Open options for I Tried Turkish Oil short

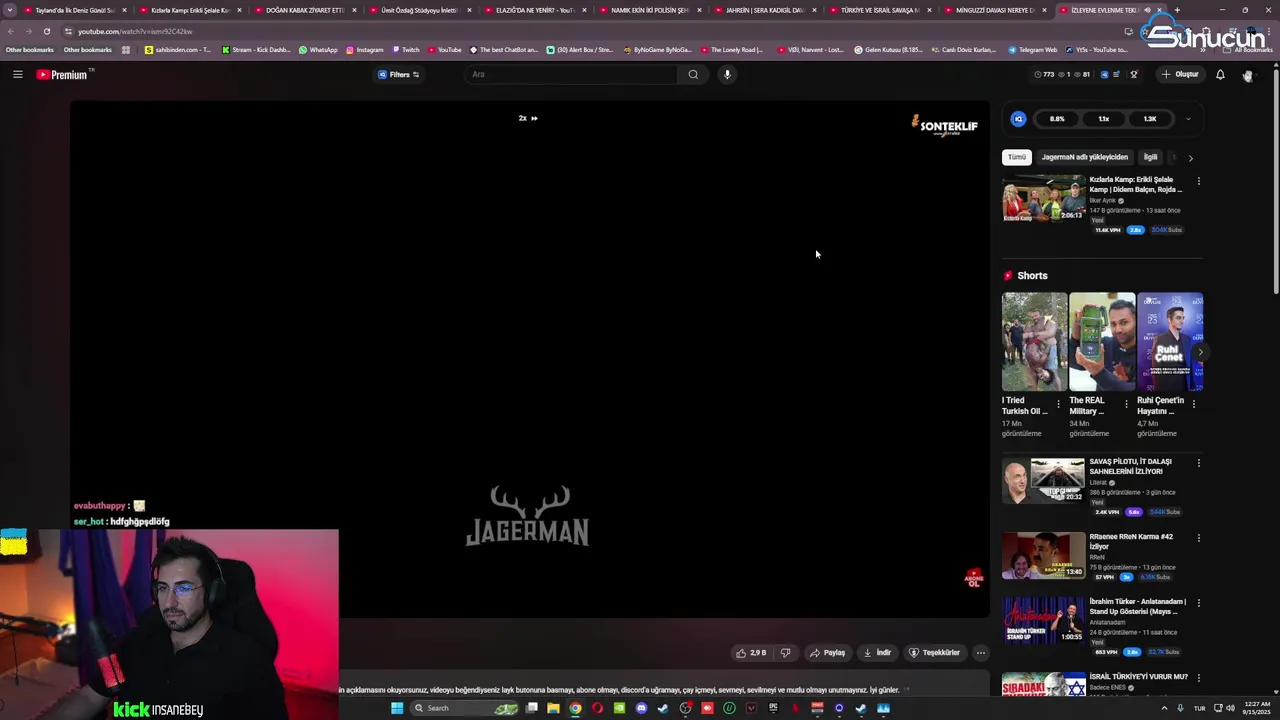pos(1058,404)
